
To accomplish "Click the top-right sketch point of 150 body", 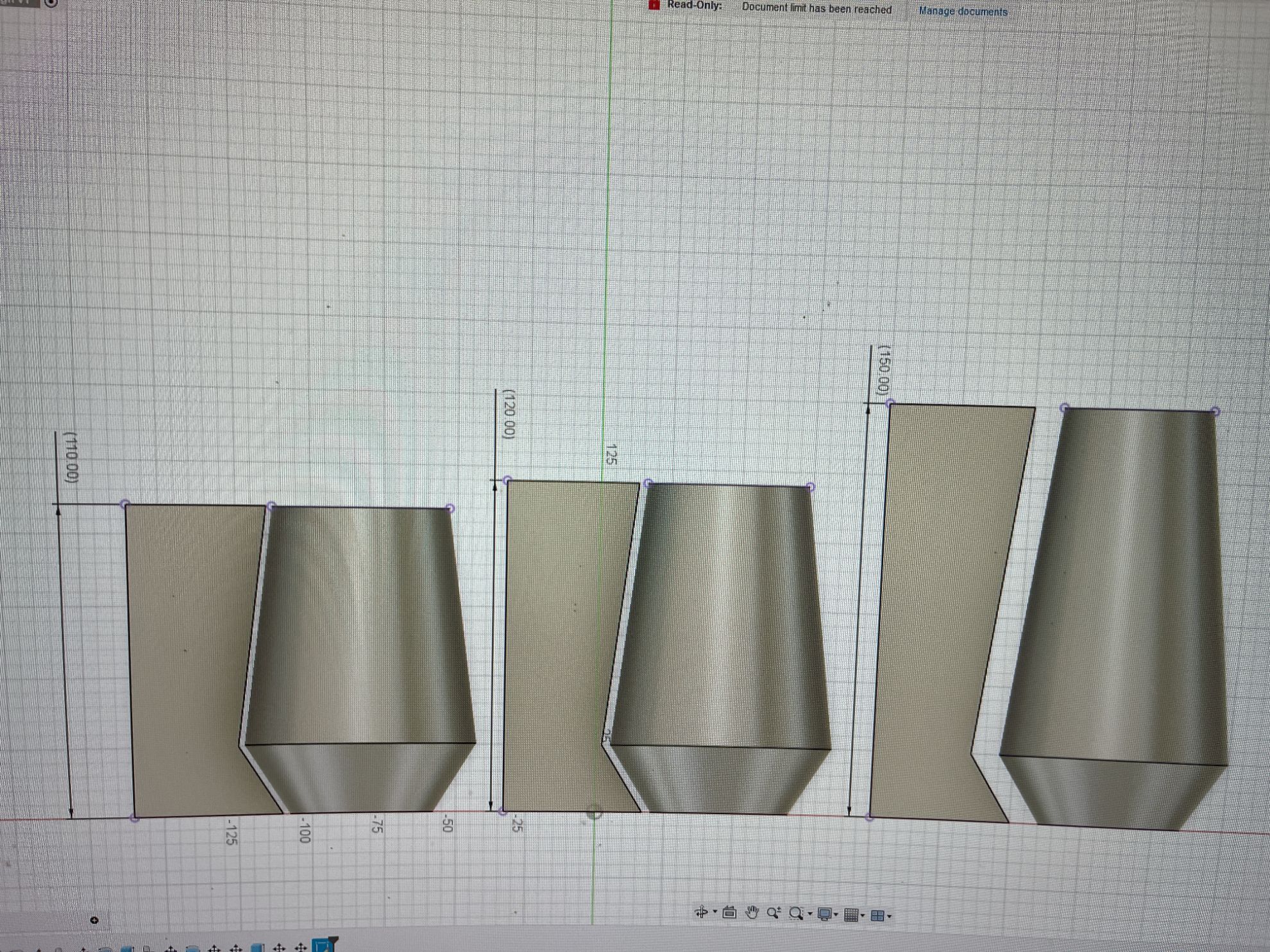I will [1215, 412].
